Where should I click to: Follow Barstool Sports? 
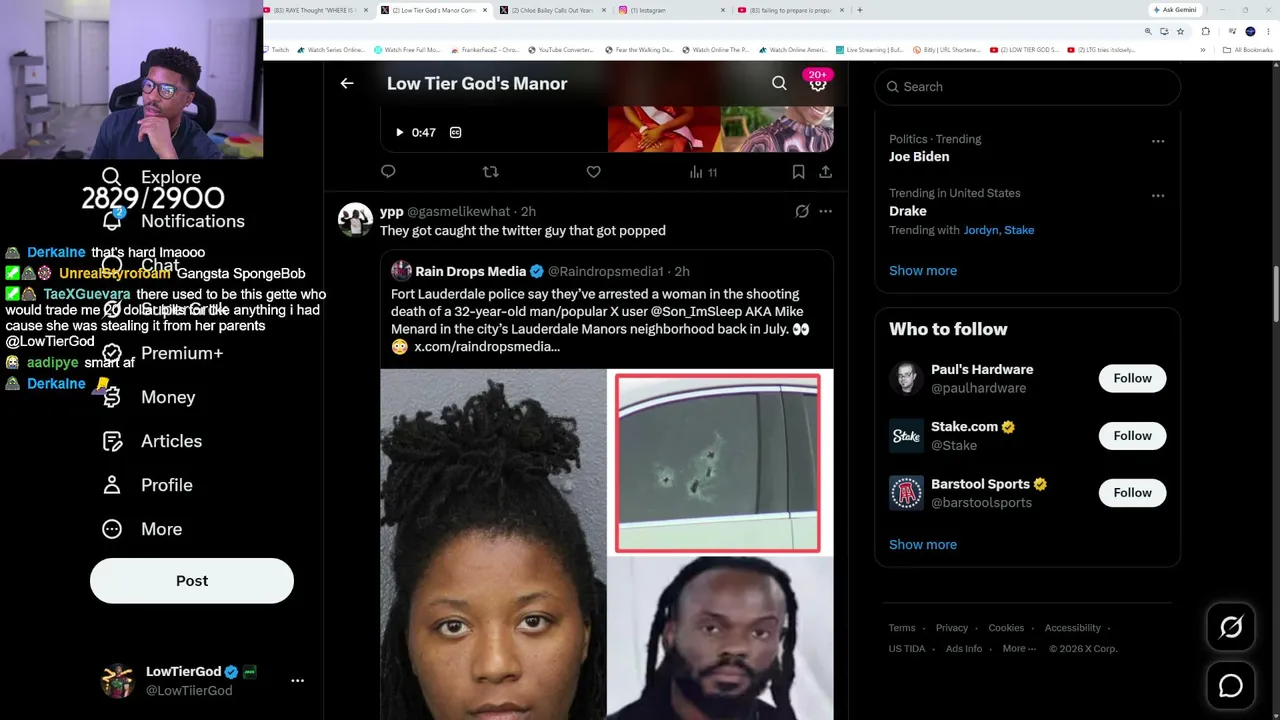(1132, 492)
